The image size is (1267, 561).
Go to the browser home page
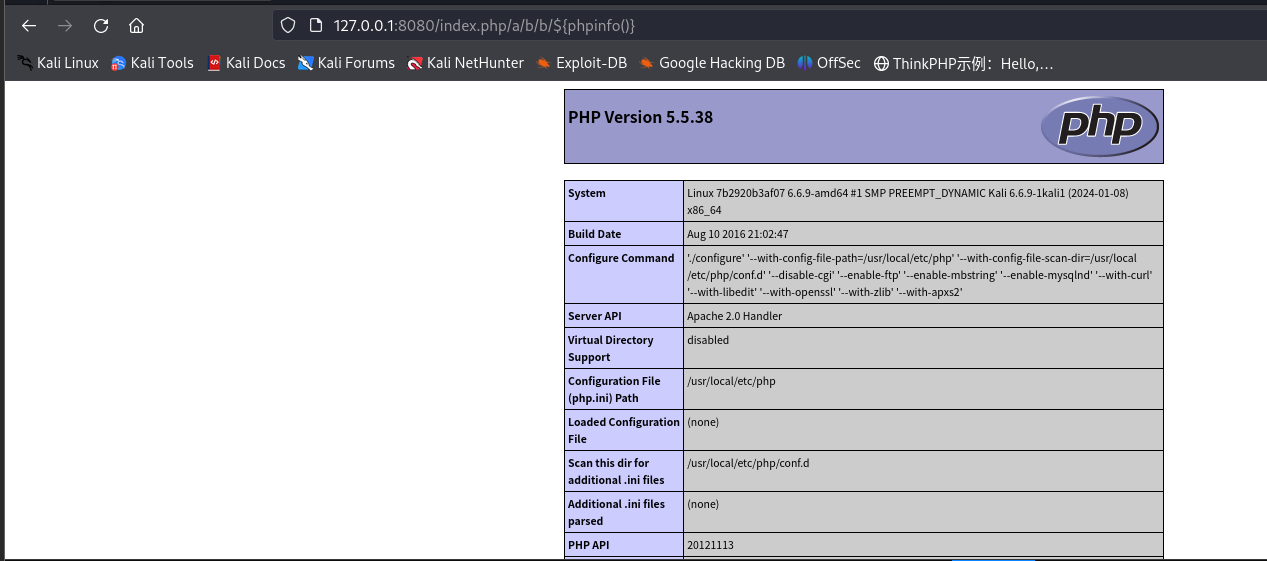coord(137,26)
